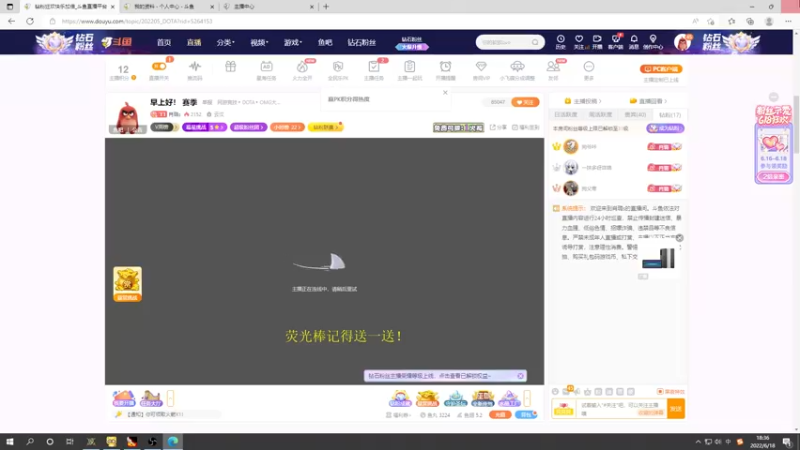Click the chat message input field
This screenshot has width=800, height=450.
click(621, 409)
